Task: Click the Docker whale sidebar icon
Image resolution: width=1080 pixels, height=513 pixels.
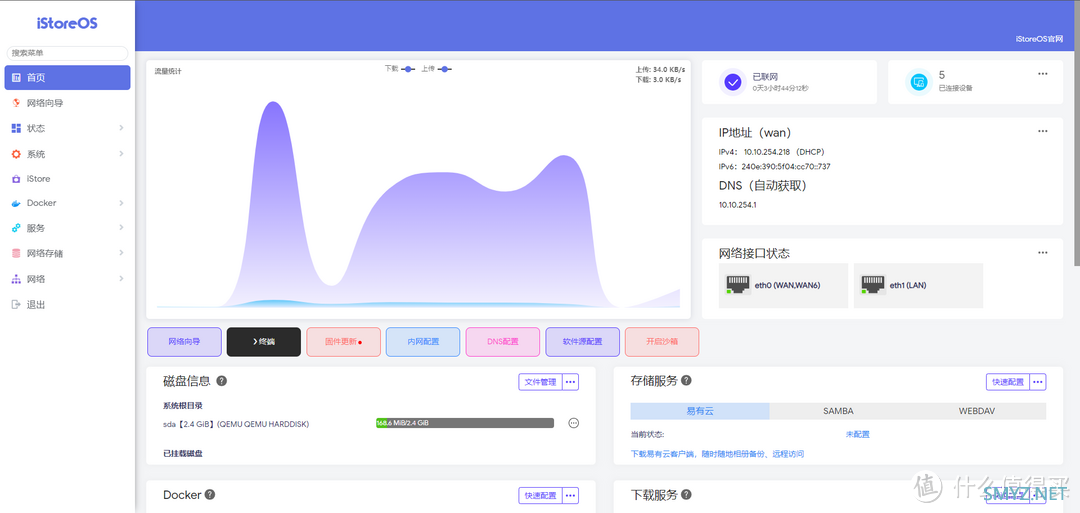Action: click(16, 204)
